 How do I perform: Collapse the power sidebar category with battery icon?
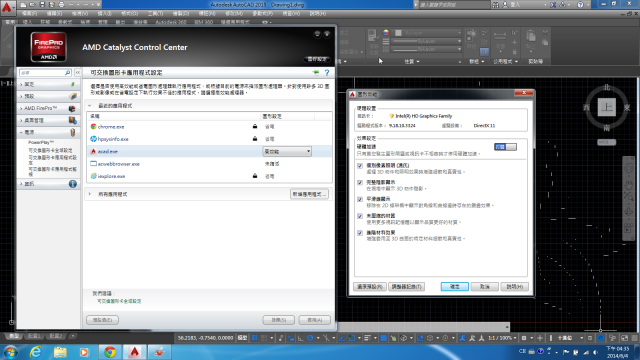point(48,132)
